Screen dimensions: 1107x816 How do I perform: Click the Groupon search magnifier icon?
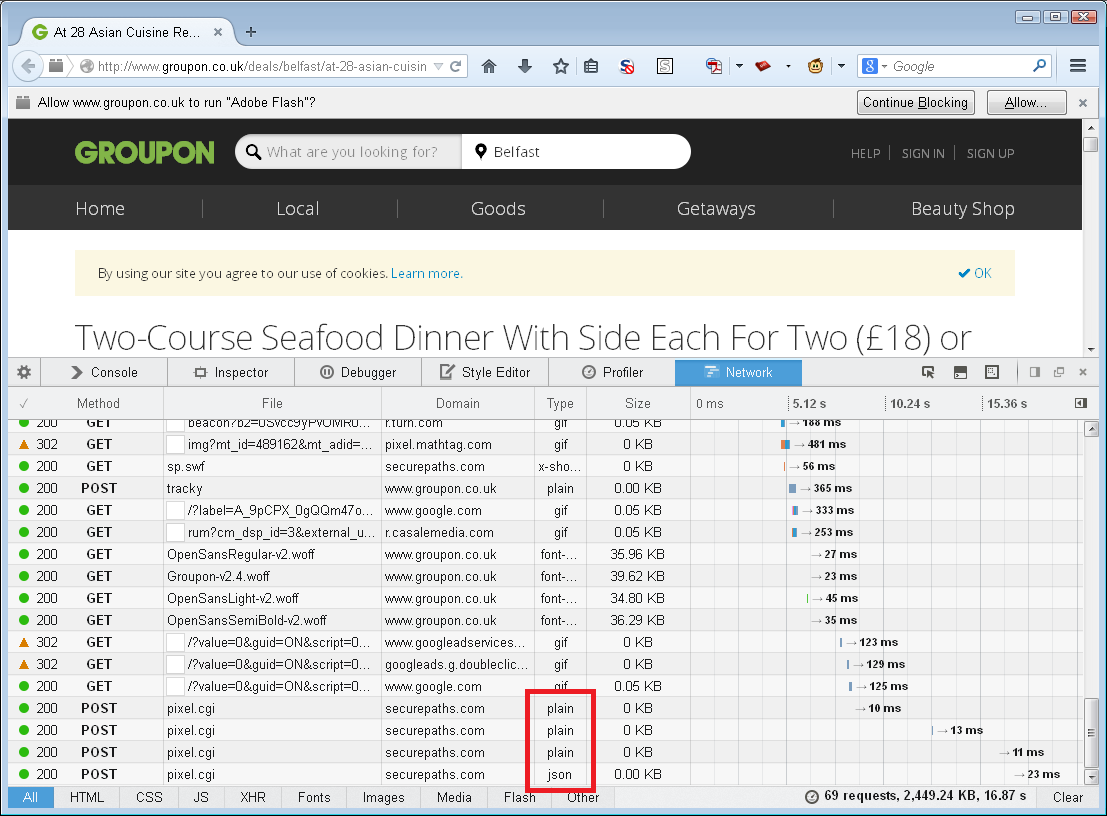coord(253,152)
